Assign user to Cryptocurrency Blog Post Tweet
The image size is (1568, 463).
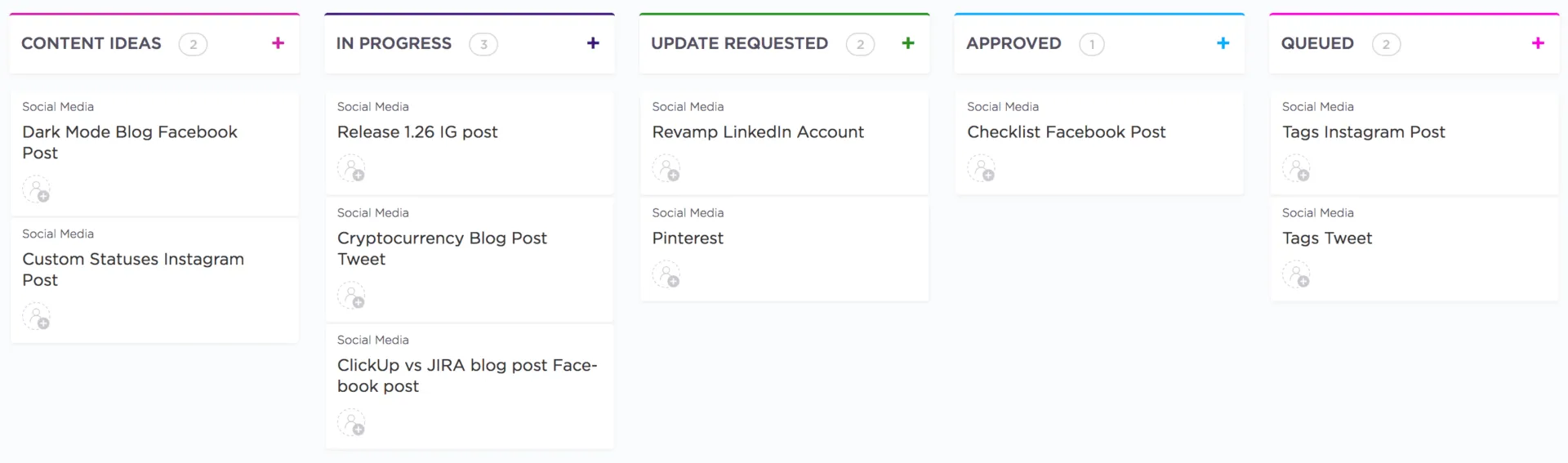[x=352, y=296]
